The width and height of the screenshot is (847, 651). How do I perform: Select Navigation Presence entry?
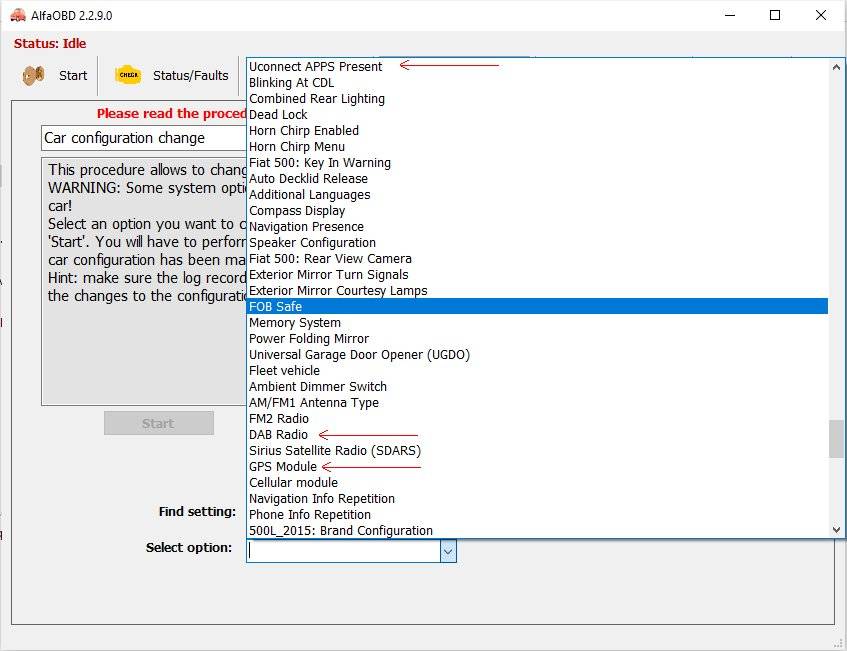(x=537, y=227)
